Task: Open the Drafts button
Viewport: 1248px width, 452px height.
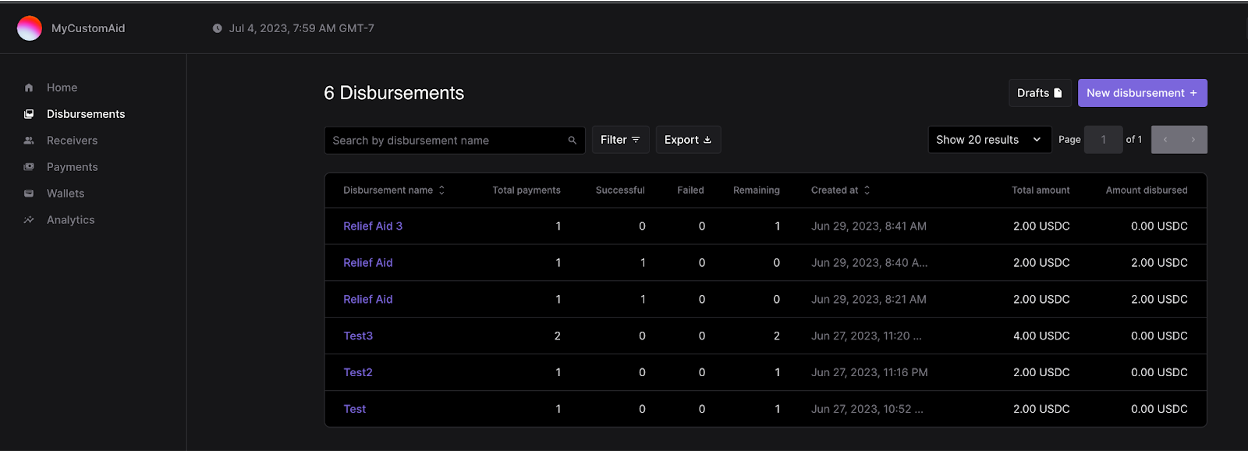Action: pyautogui.click(x=1039, y=93)
